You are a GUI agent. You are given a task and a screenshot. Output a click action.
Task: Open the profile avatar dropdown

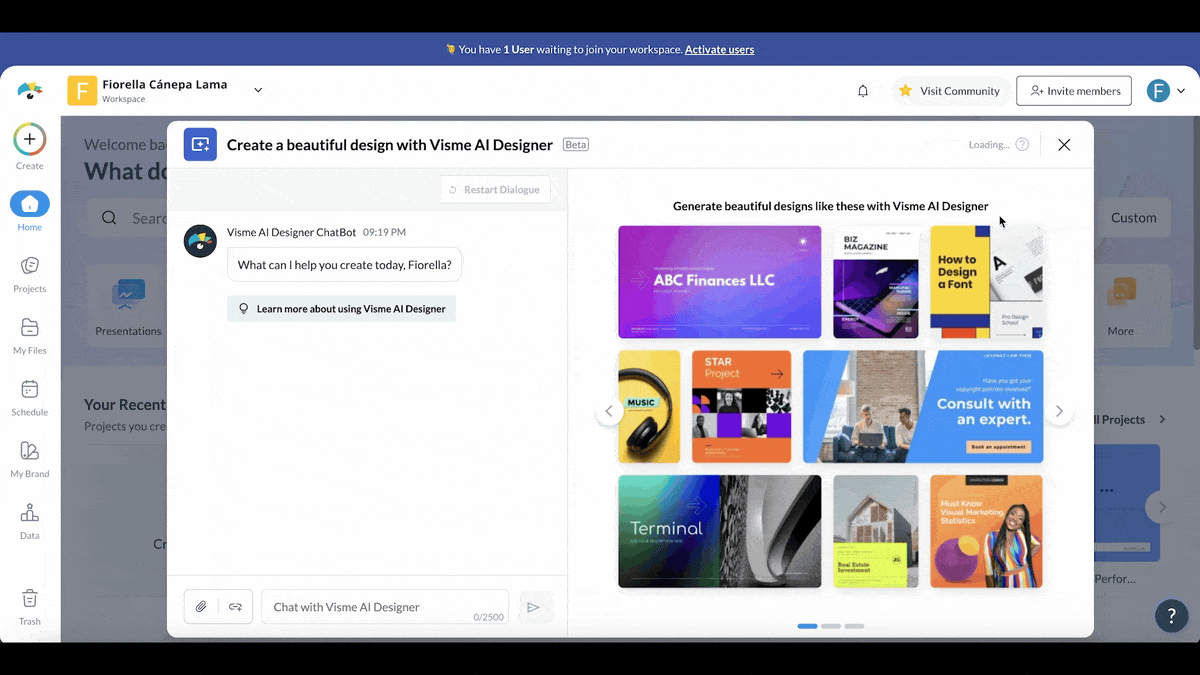[x=1168, y=90]
